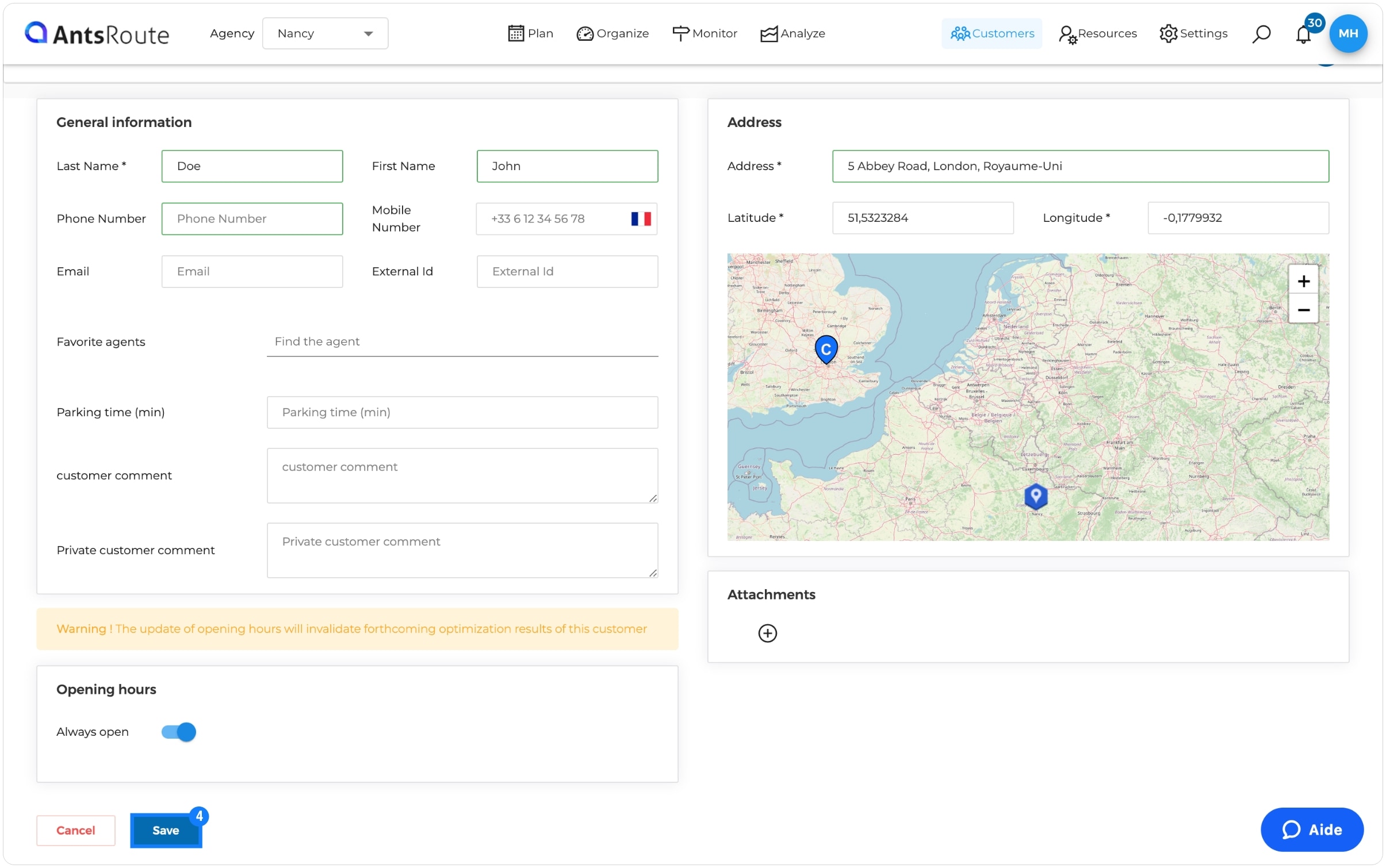
Task: Focus the Phone Number input
Action: pyautogui.click(x=252, y=218)
